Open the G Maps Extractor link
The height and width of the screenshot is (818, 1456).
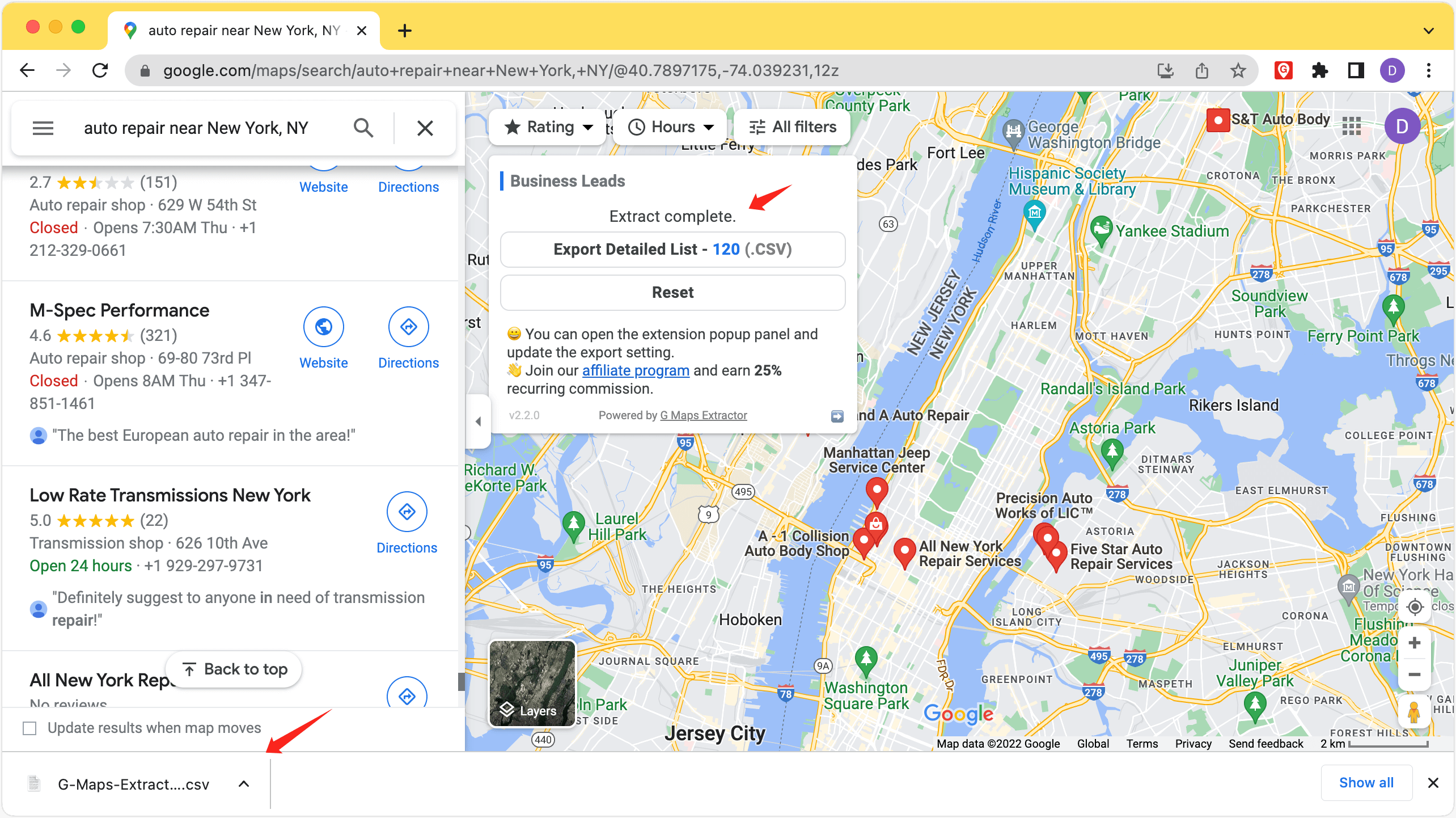pyautogui.click(x=704, y=415)
